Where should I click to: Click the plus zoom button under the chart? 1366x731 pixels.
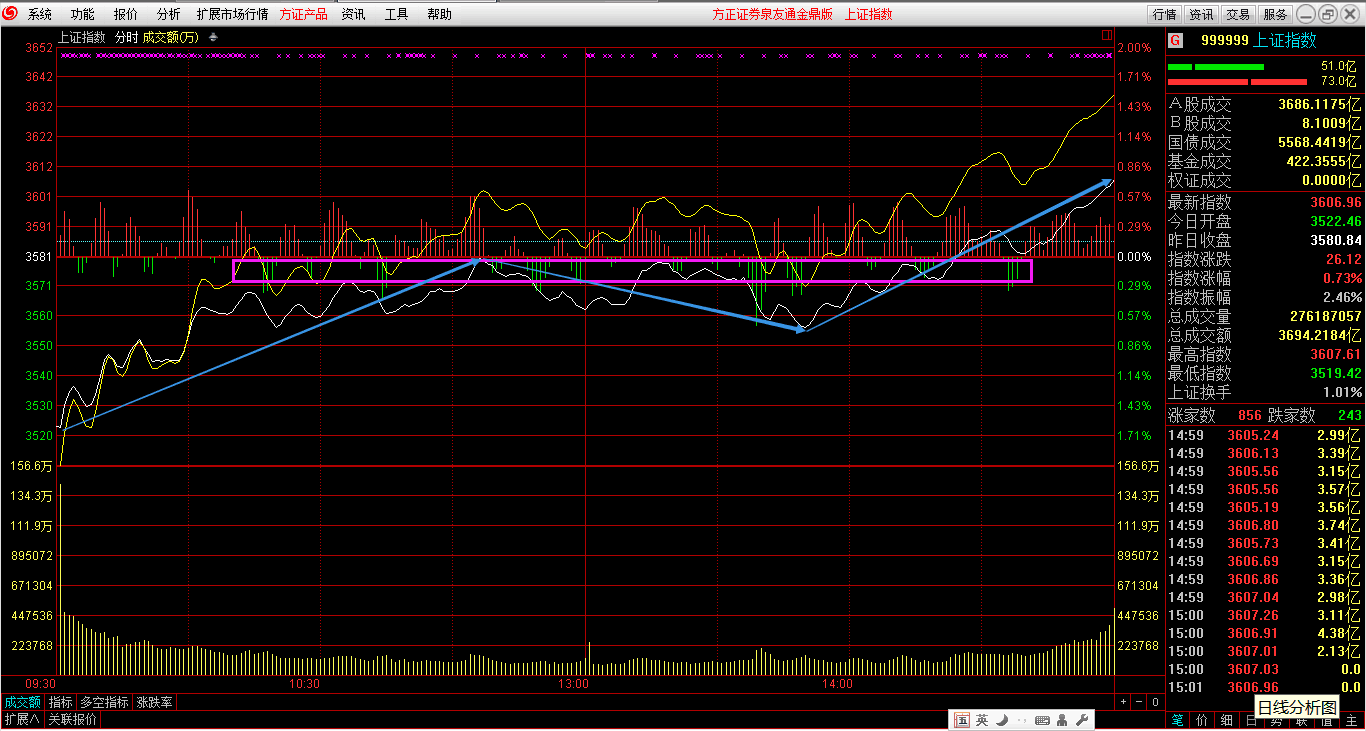pos(1123,702)
